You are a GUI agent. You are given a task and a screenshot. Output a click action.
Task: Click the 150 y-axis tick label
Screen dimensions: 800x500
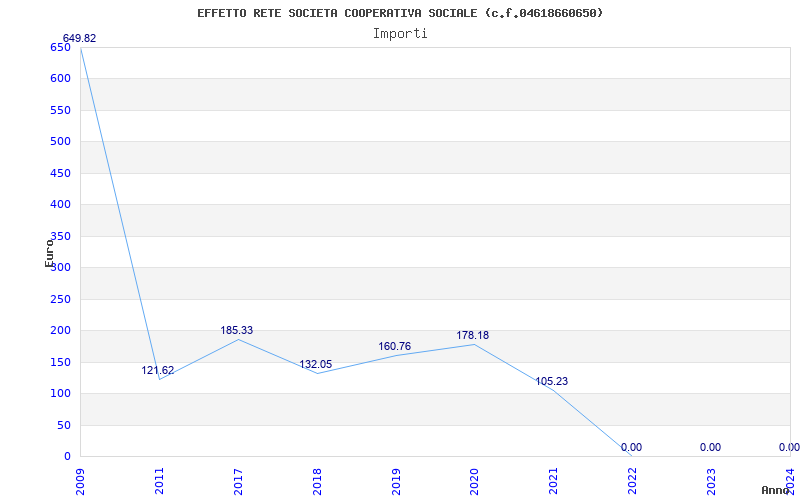(60, 362)
